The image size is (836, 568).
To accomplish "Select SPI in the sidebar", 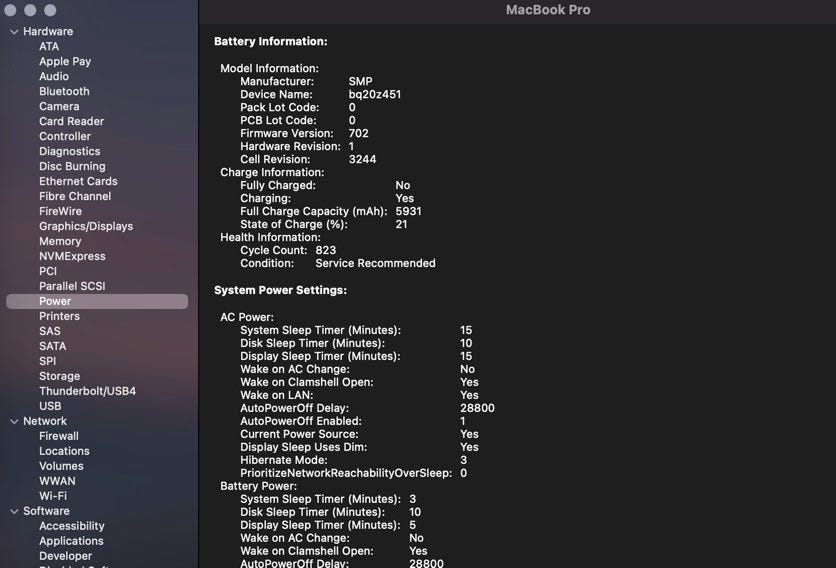I will pyautogui.click(x=47, y=361).
